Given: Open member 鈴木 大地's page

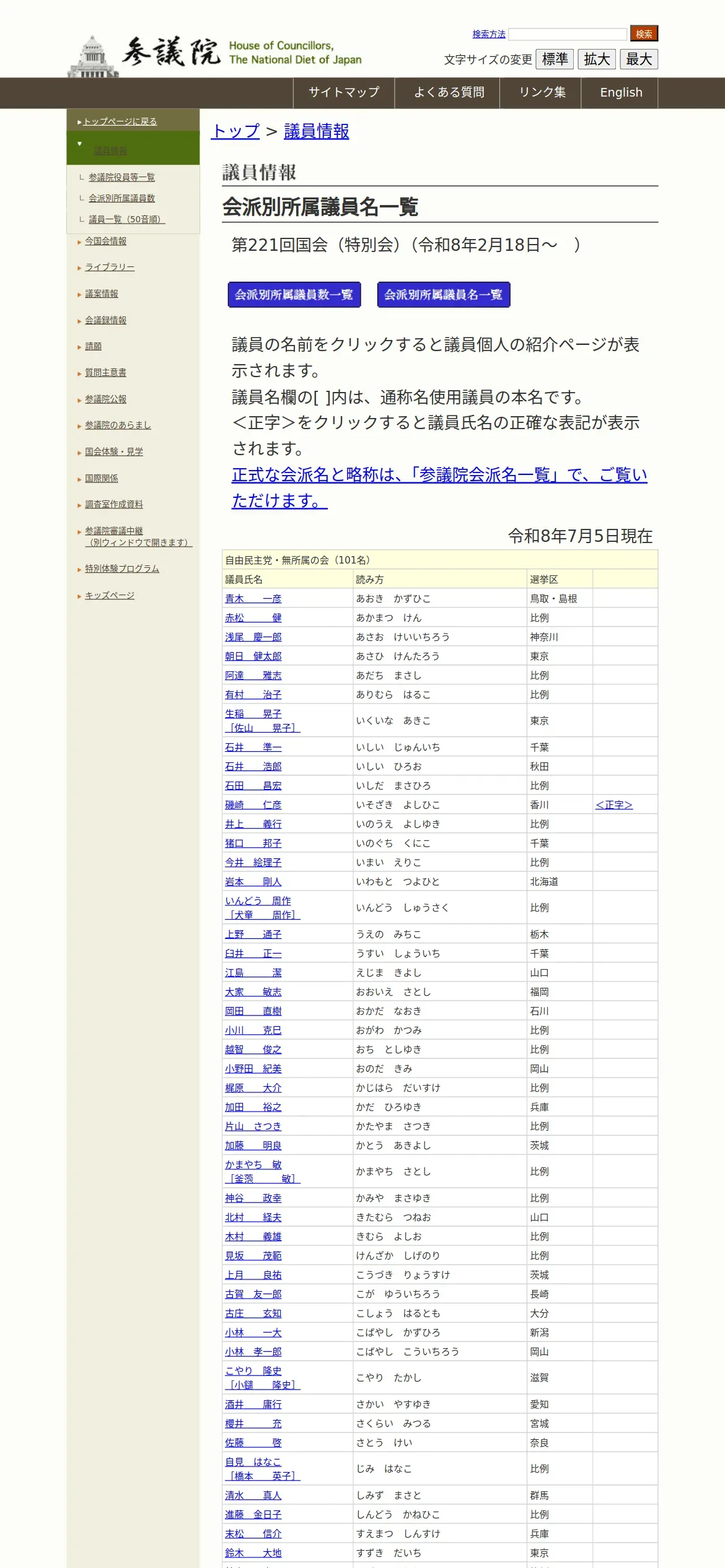Looking at the screenshot, I should pyautogui.click(x=253, y=1553).
